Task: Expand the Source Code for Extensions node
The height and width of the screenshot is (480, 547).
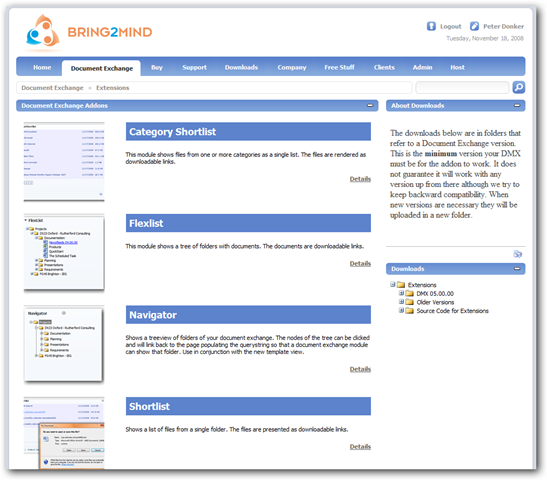Action: [401, 310]
